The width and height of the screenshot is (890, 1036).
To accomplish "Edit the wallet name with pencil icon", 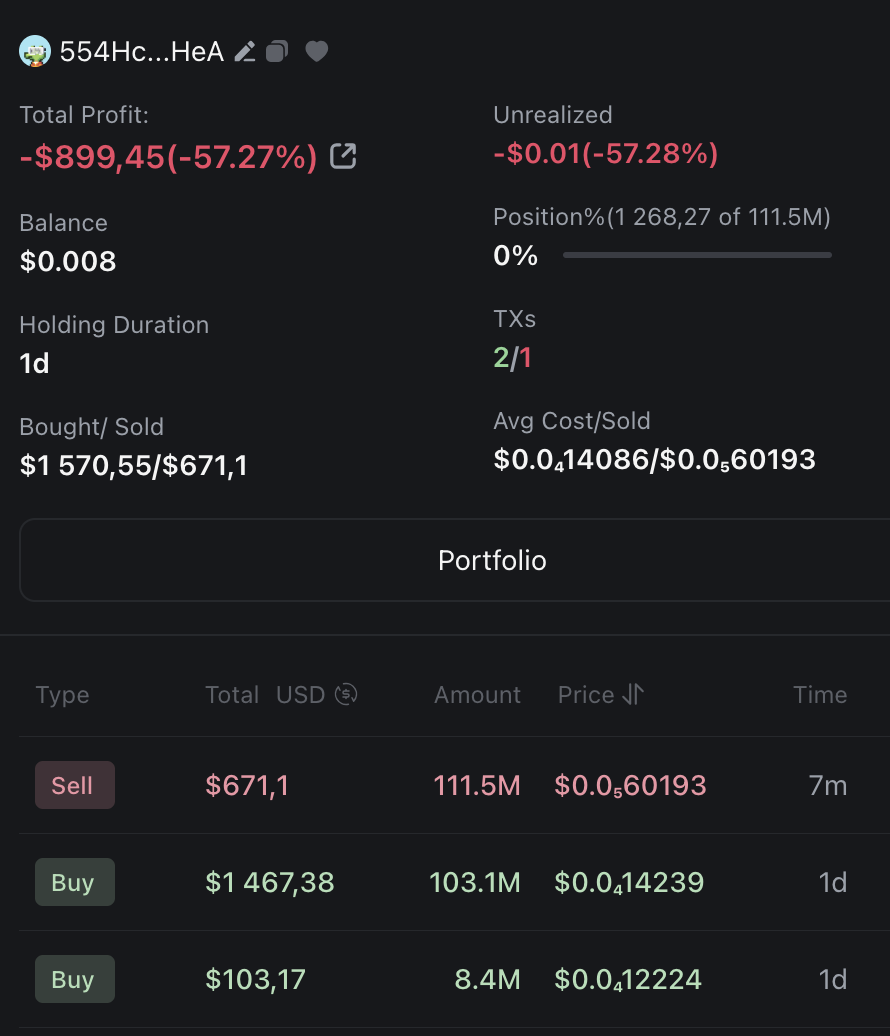I will pyautogui.click(x=245, y=51).
